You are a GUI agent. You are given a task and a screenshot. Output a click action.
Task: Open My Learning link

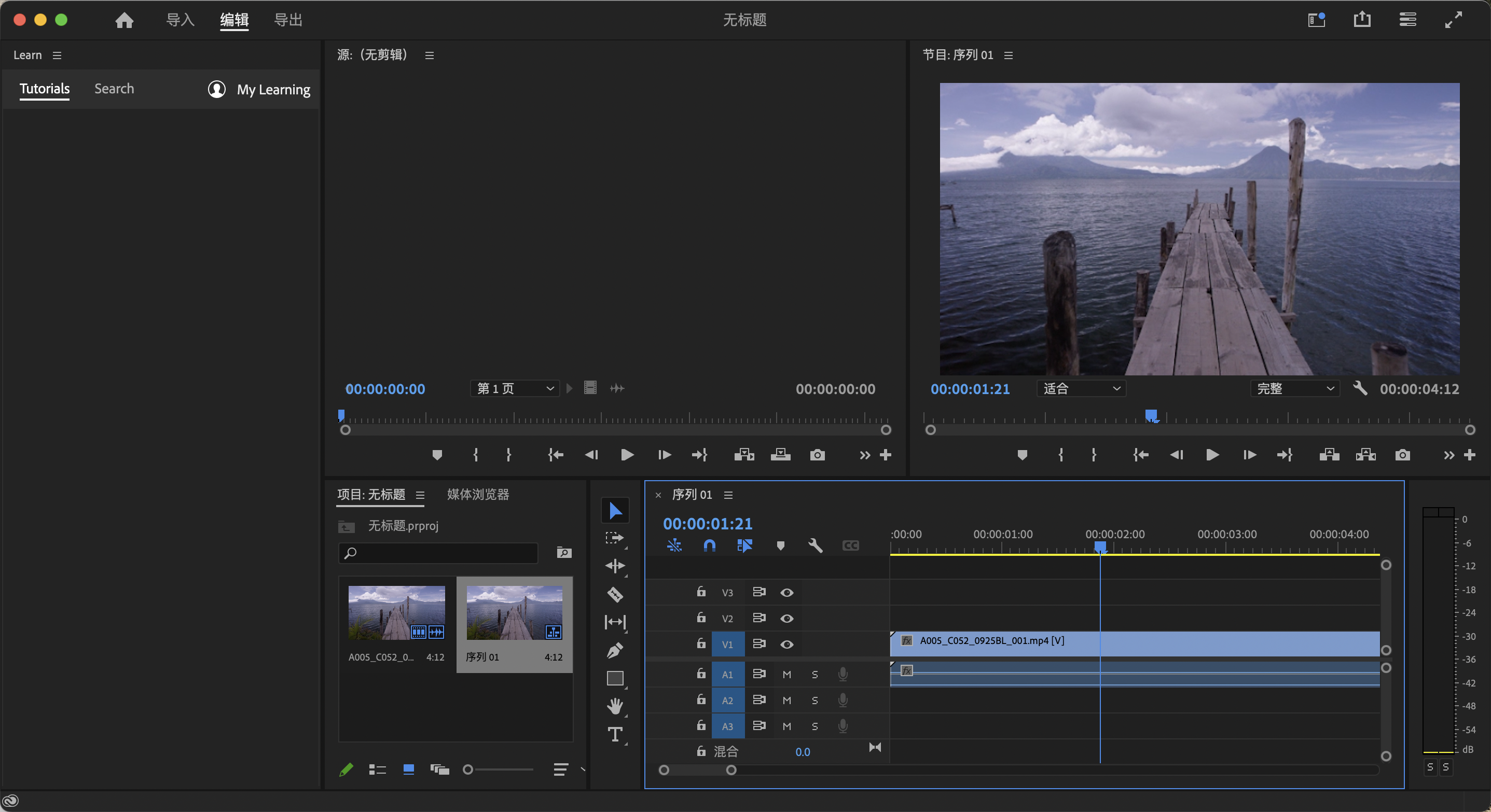point(273,90)
